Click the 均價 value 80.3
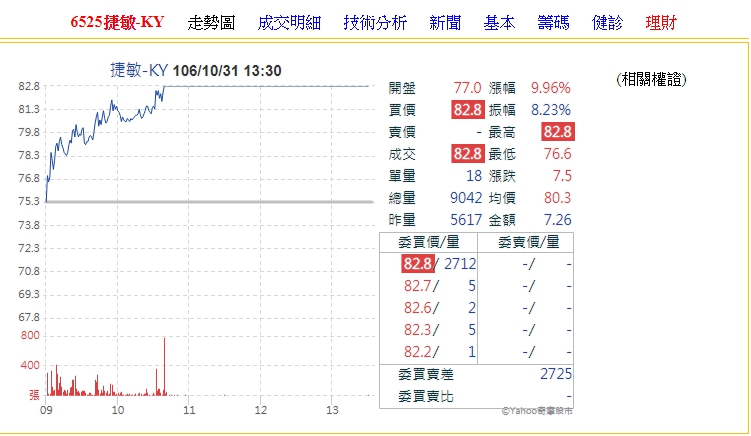751x436 pixels. pyautogui.click(x=558, y=198)
